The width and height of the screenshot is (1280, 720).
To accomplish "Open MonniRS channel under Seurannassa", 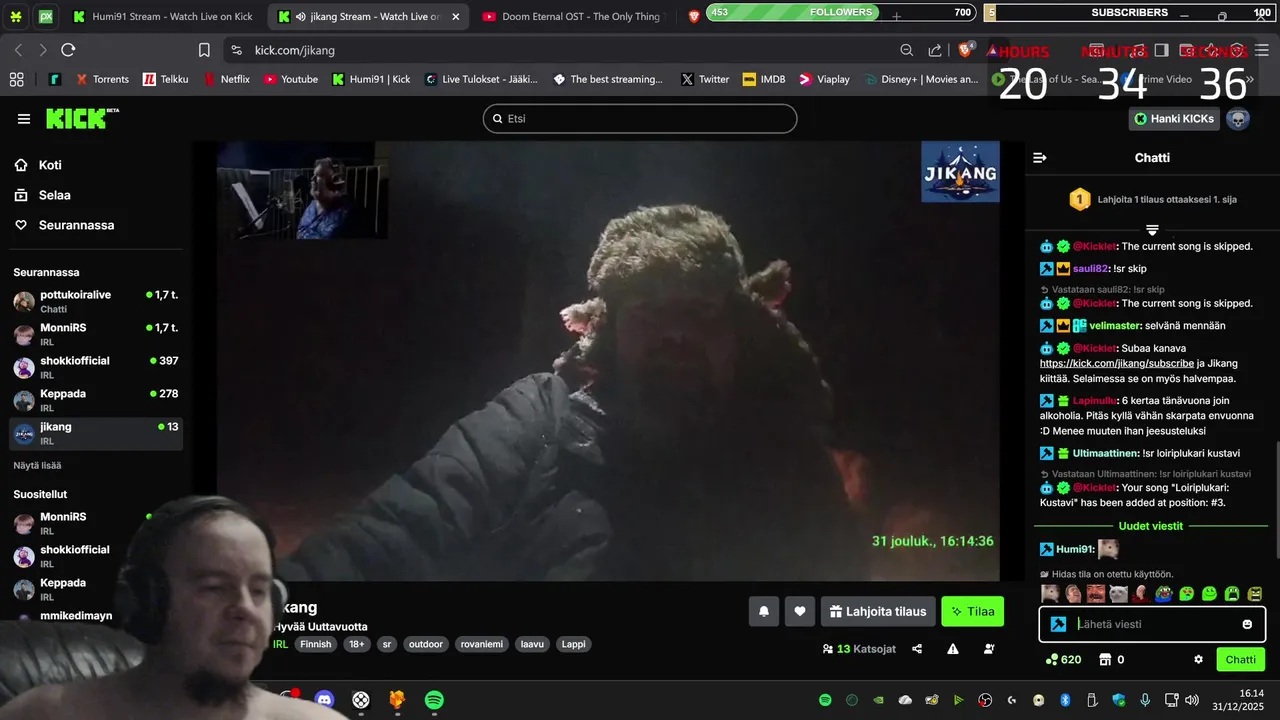I will [x=96, y=334].
